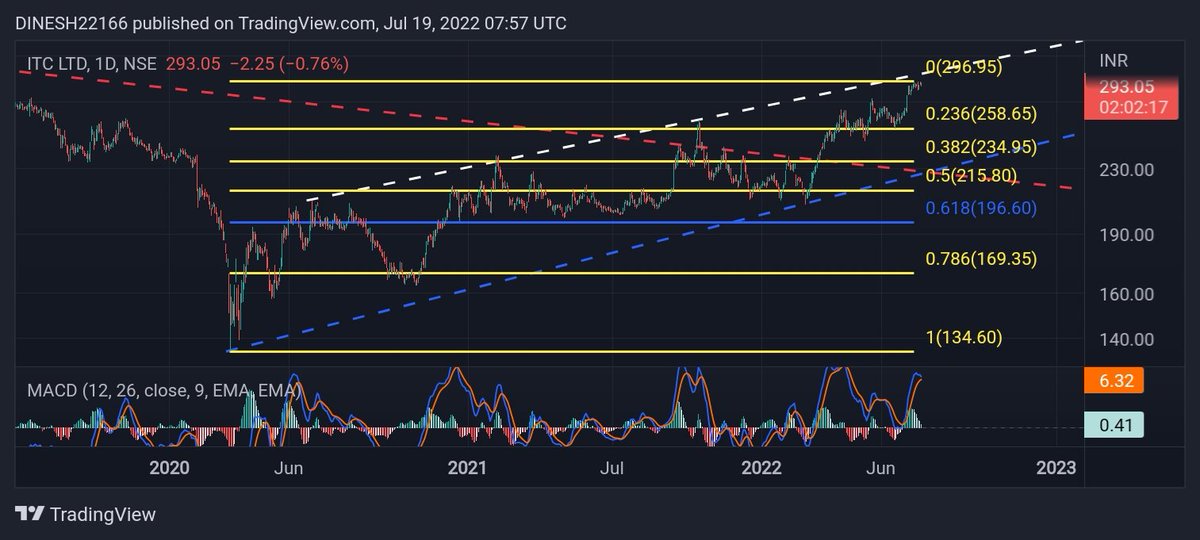
Task: Click the 0.382(234.95) Fibonacci level label
Action: [x=981, y=148]
